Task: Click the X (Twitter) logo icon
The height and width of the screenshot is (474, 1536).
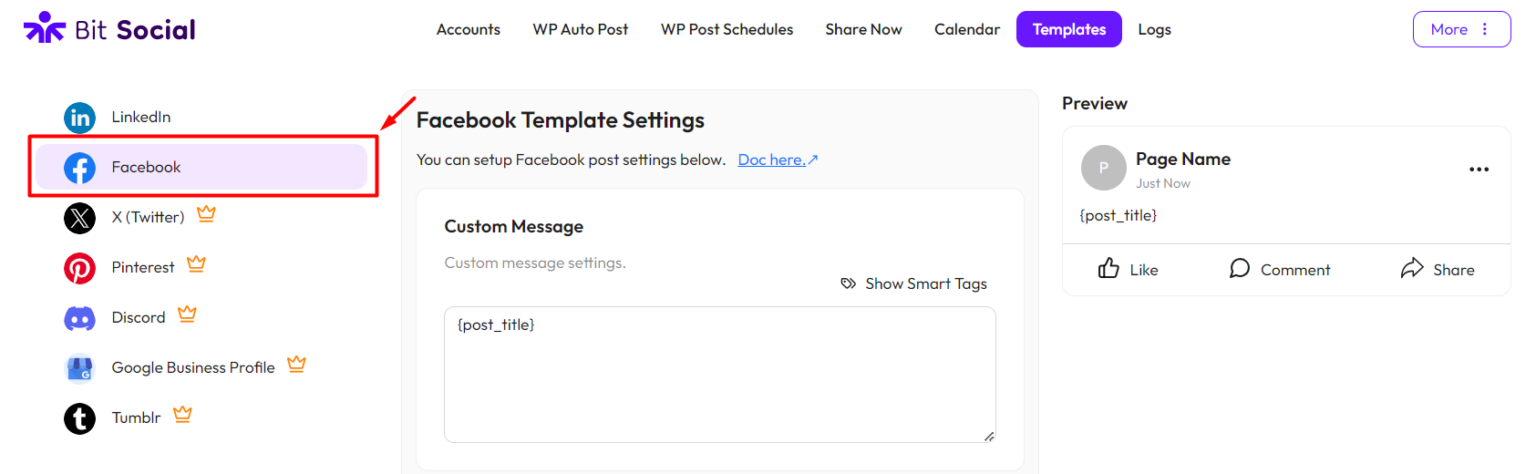Action: coord(80,217)
